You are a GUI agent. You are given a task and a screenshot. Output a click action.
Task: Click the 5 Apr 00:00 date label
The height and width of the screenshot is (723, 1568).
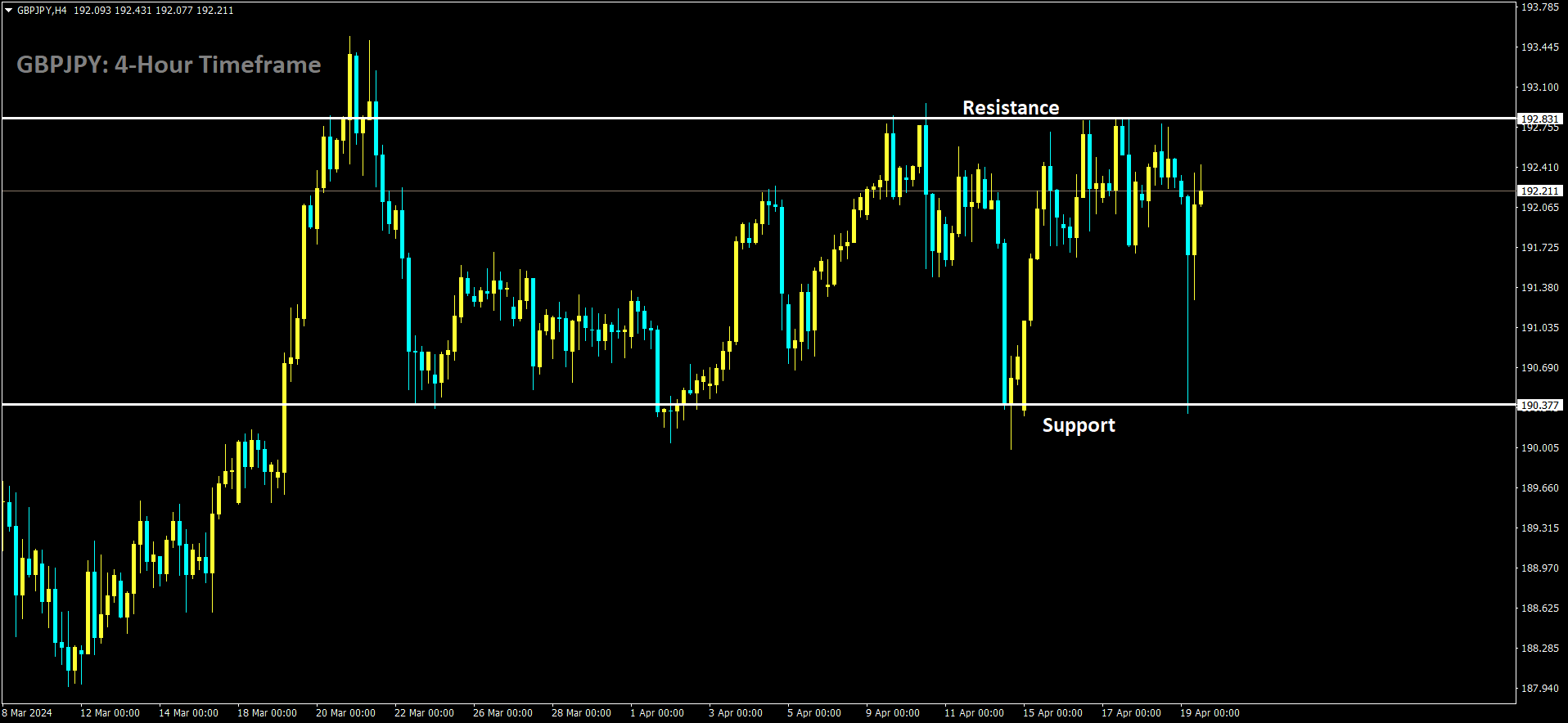[x=814, y=713]
